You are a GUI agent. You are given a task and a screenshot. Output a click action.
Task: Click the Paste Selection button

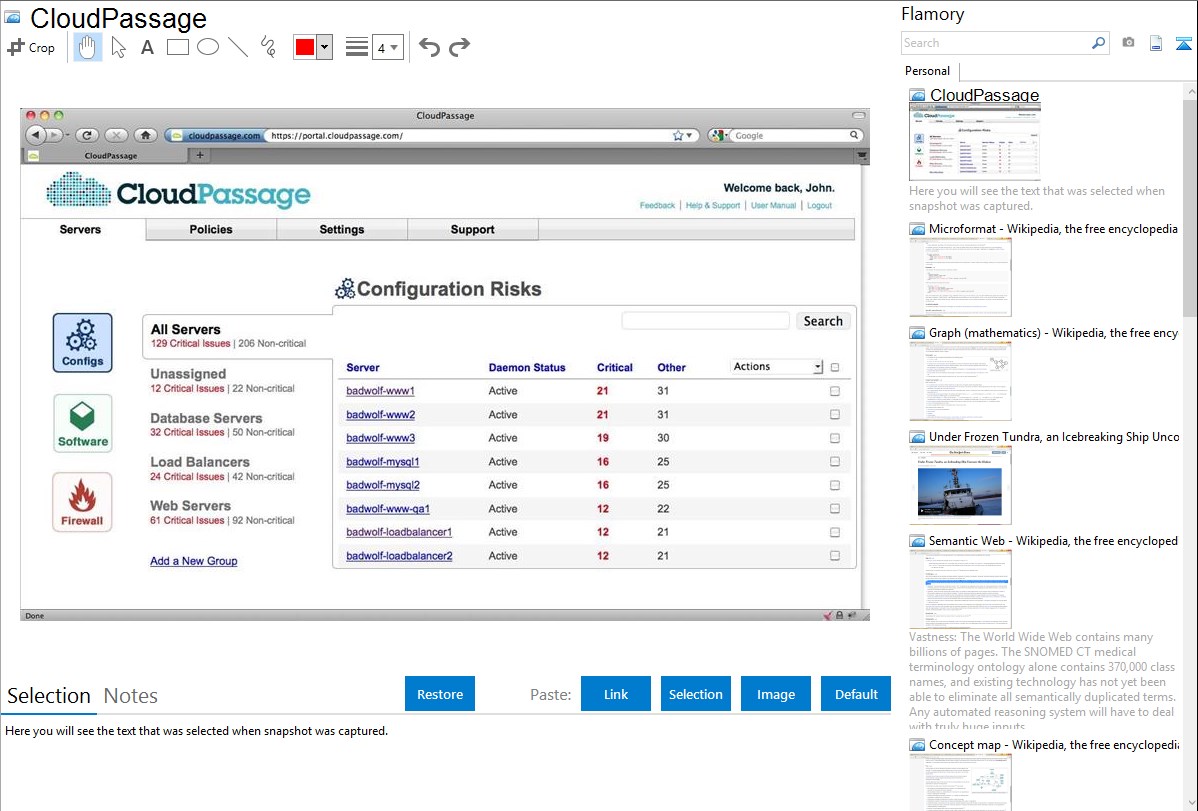pyautogui.click(x=695, y=694)
